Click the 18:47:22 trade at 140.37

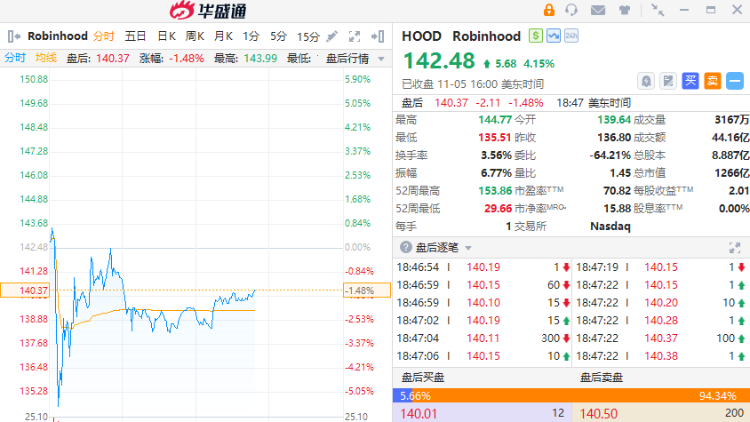tap(661, 338)
